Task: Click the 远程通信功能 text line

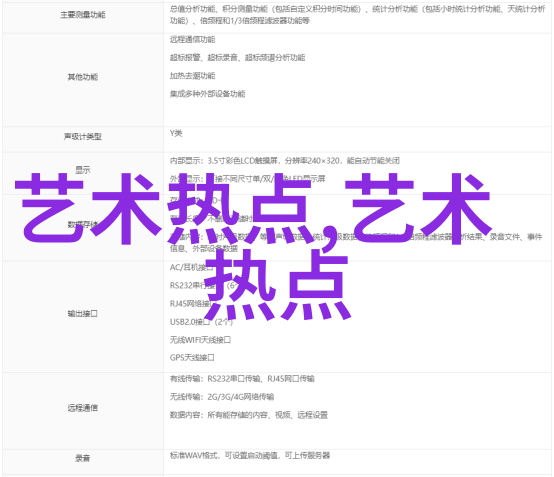Action: click(193, 40)
